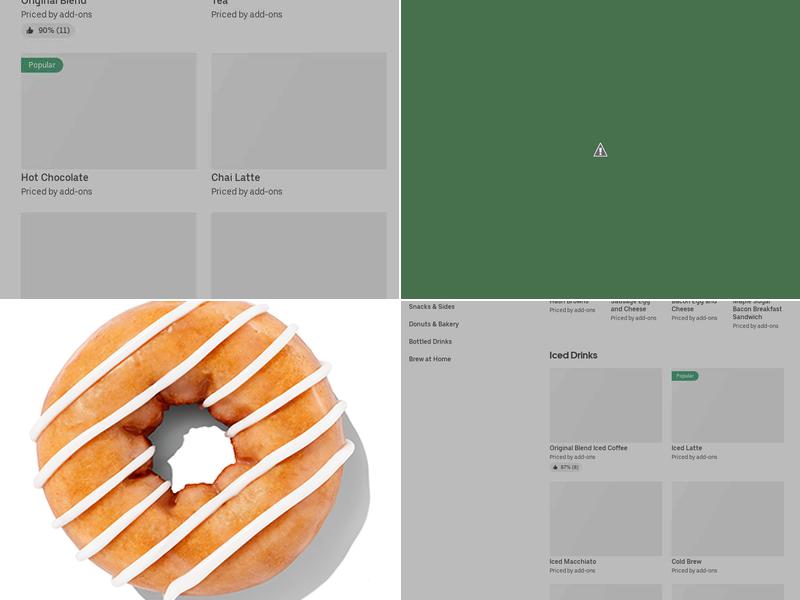Viewport: 800px width, 600px height.
Task: Open the Cold Brew item image
Action: (x=728, y=518)
